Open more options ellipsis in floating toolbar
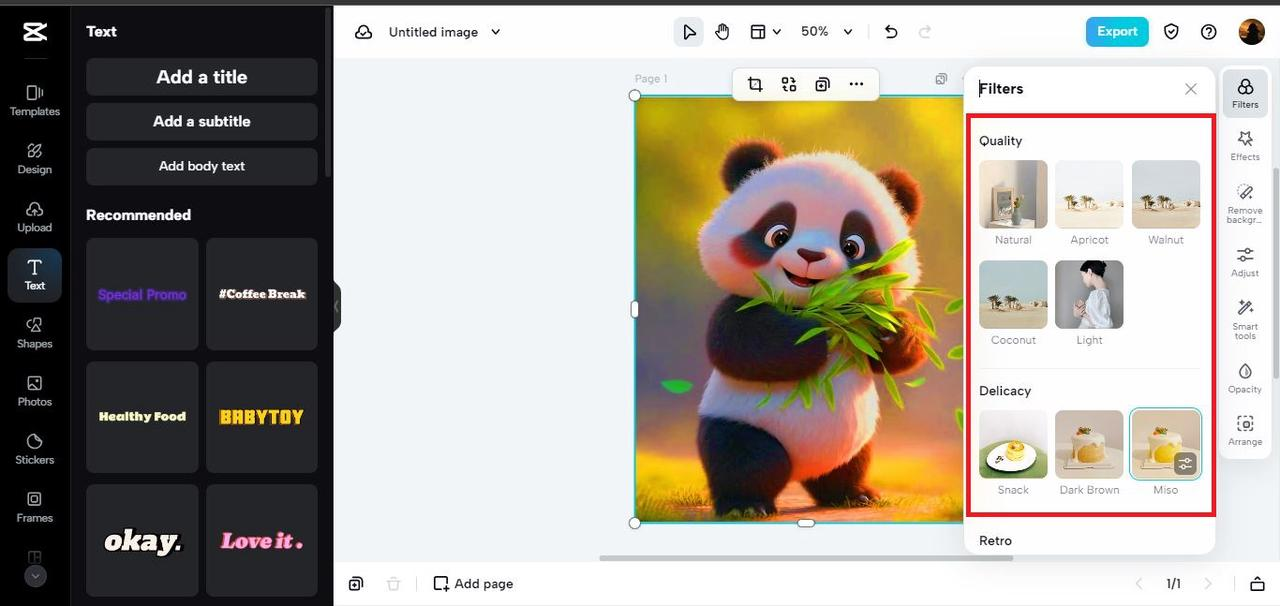The width and height of the screenshot is (1280, 606). [x=856, y=85]
